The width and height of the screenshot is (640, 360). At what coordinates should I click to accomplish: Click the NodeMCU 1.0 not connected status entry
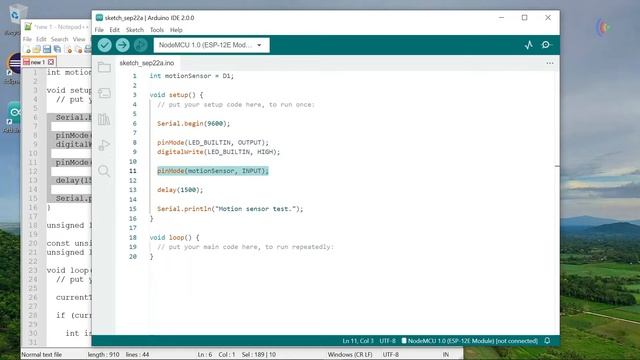[469, 340]
